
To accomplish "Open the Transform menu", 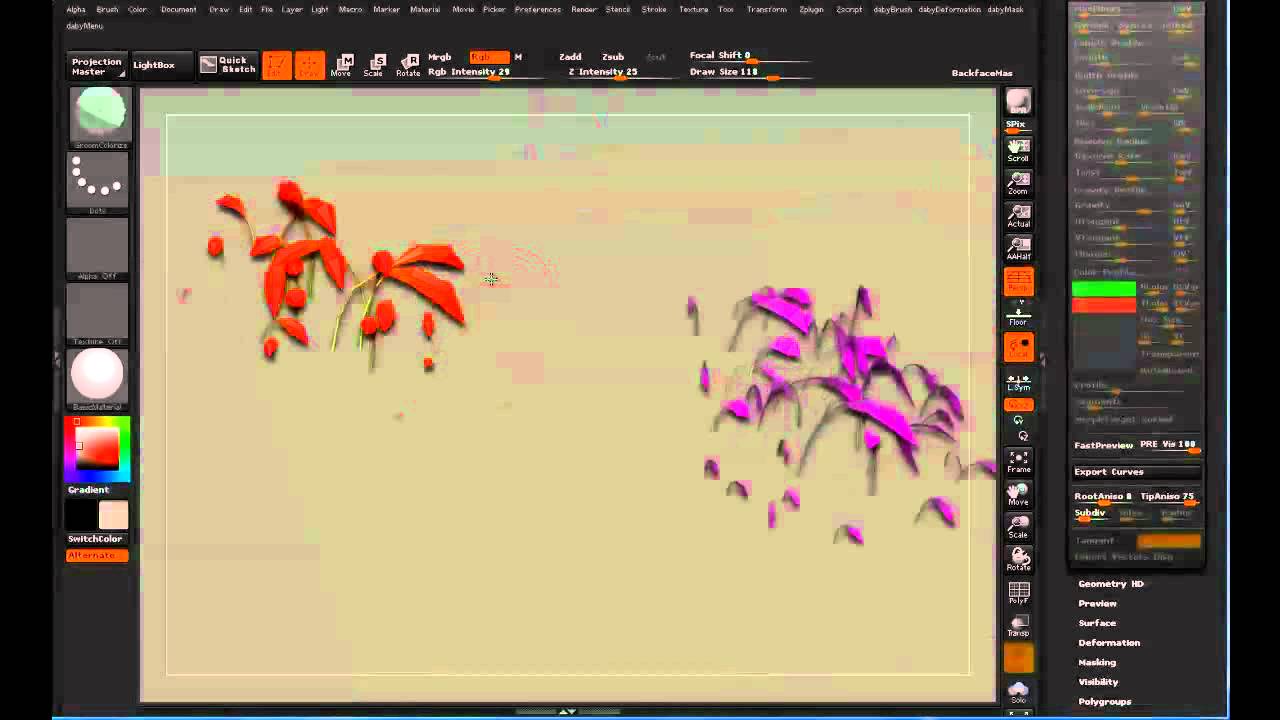I will click(x=766, y=9).
